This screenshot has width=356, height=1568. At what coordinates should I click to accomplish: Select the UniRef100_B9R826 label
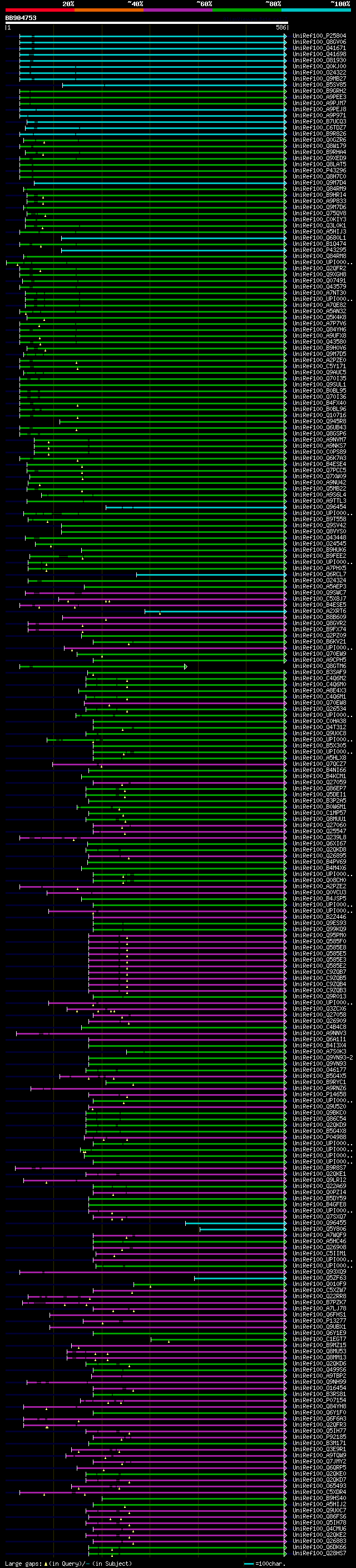(x=319, y=134)
